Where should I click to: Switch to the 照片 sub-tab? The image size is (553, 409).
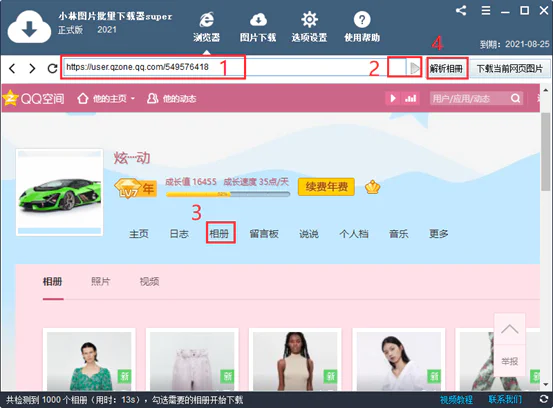coord(101,282)
